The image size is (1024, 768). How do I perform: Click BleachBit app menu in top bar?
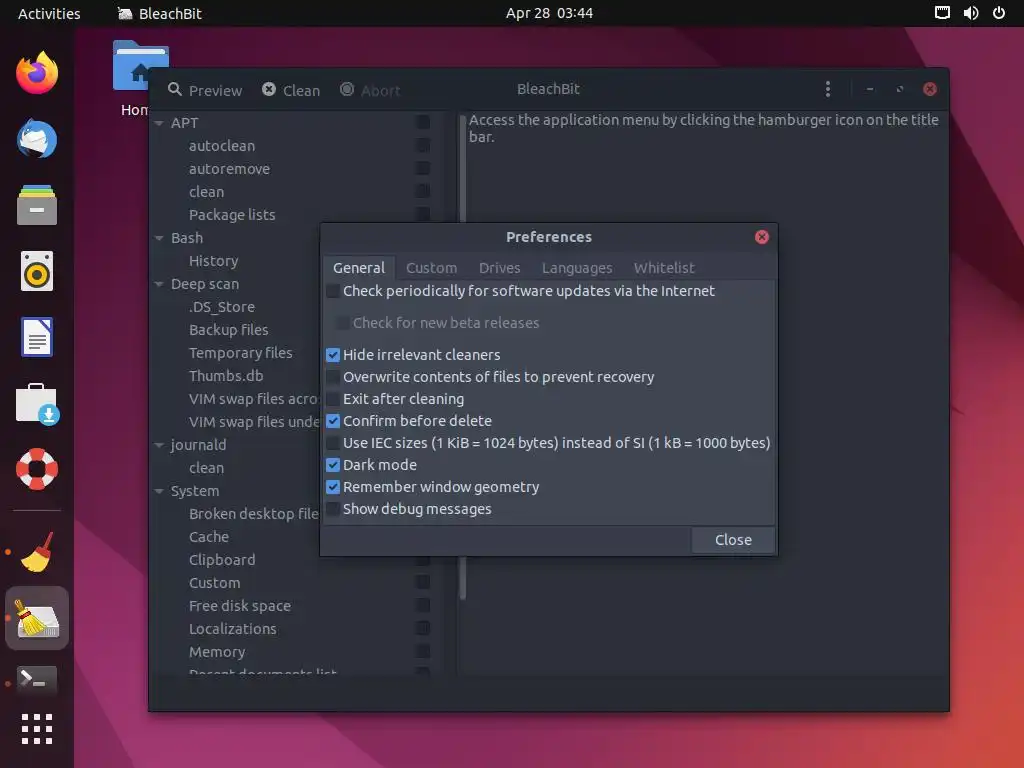point(159,13)
